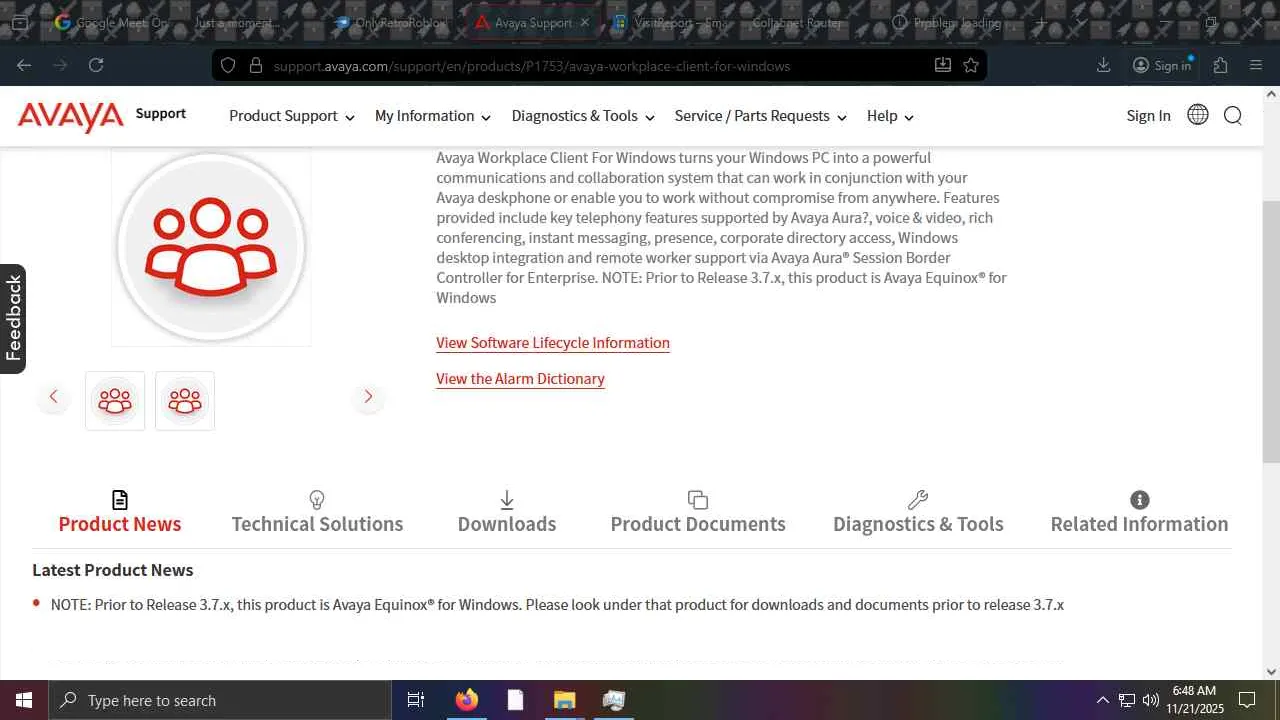Go back to the previous page
The height and width of the screenshot is (720, 1280).
click(x=24, y=65)
